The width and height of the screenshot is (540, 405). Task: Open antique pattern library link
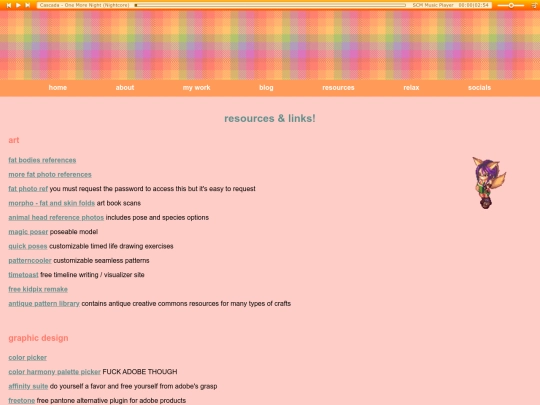pos(44,304)
